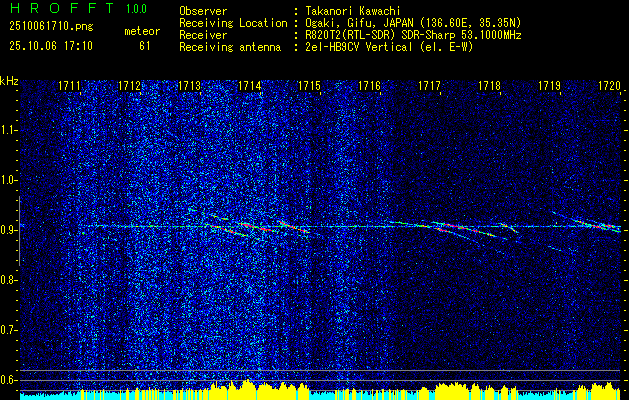Click observer name Takanori Kawachi

(x=352, y=11)
